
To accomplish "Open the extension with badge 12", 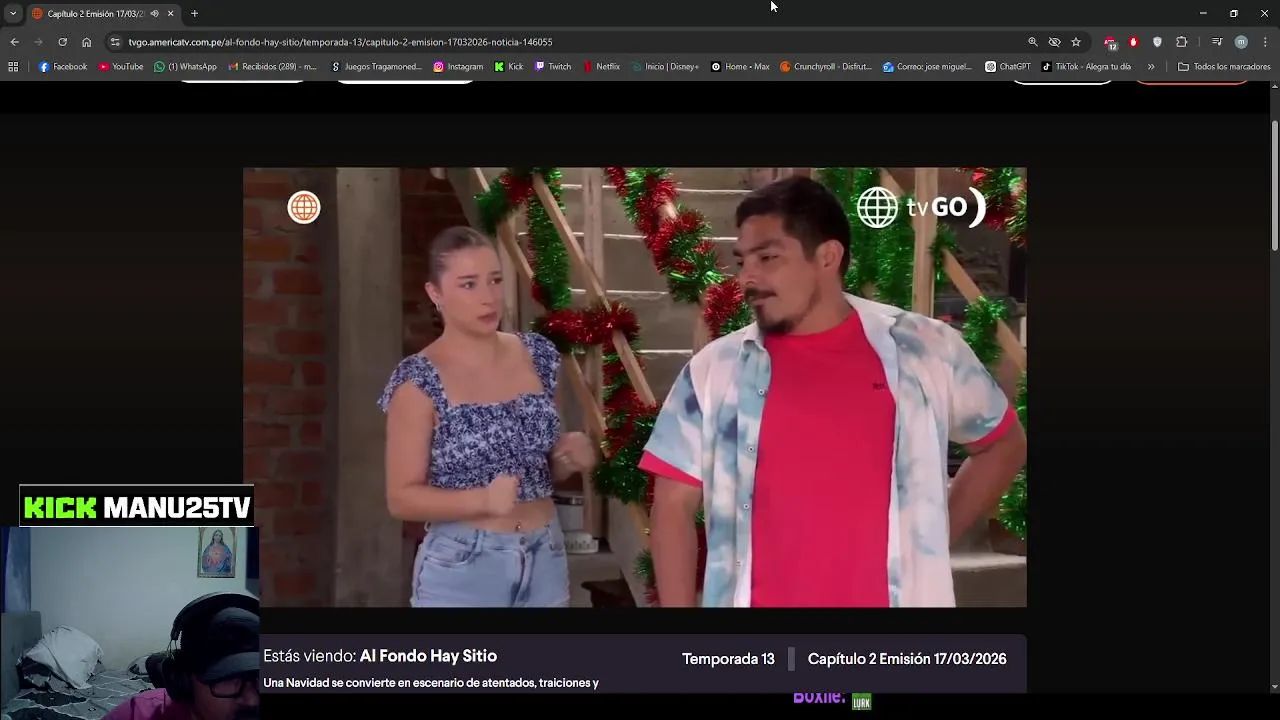I will (1110, 42).
